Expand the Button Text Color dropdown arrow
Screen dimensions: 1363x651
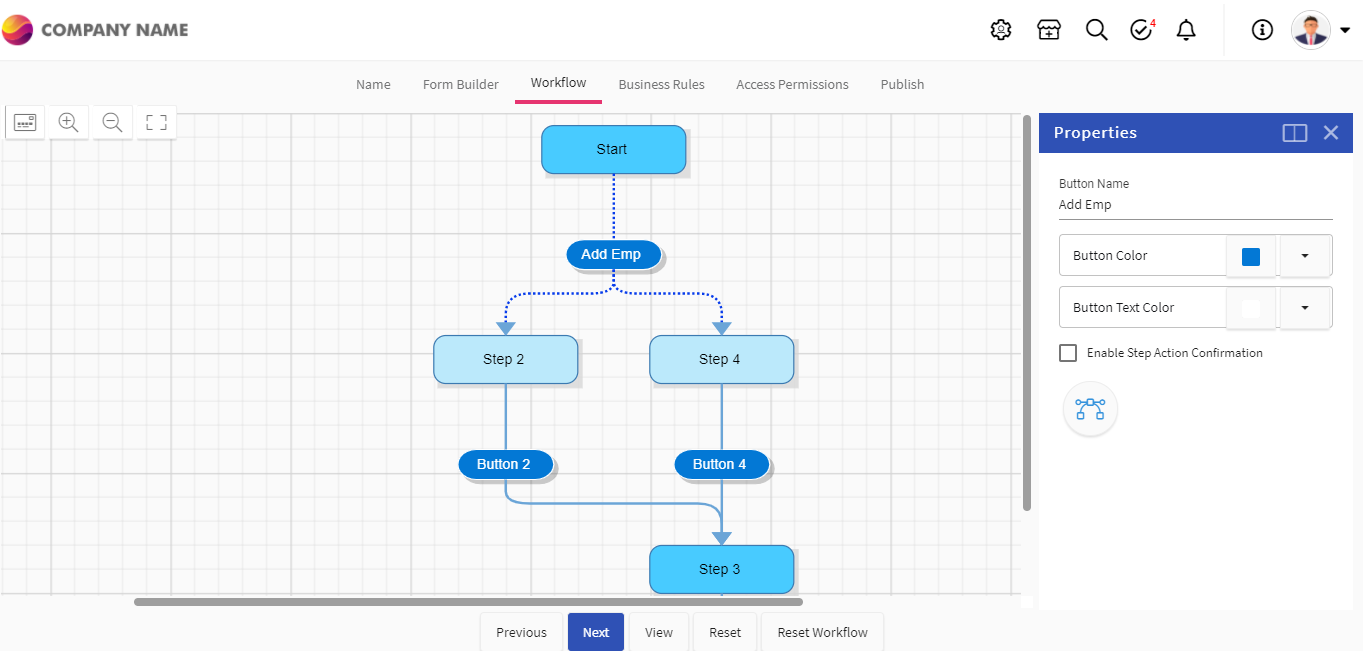(1305, 308)
